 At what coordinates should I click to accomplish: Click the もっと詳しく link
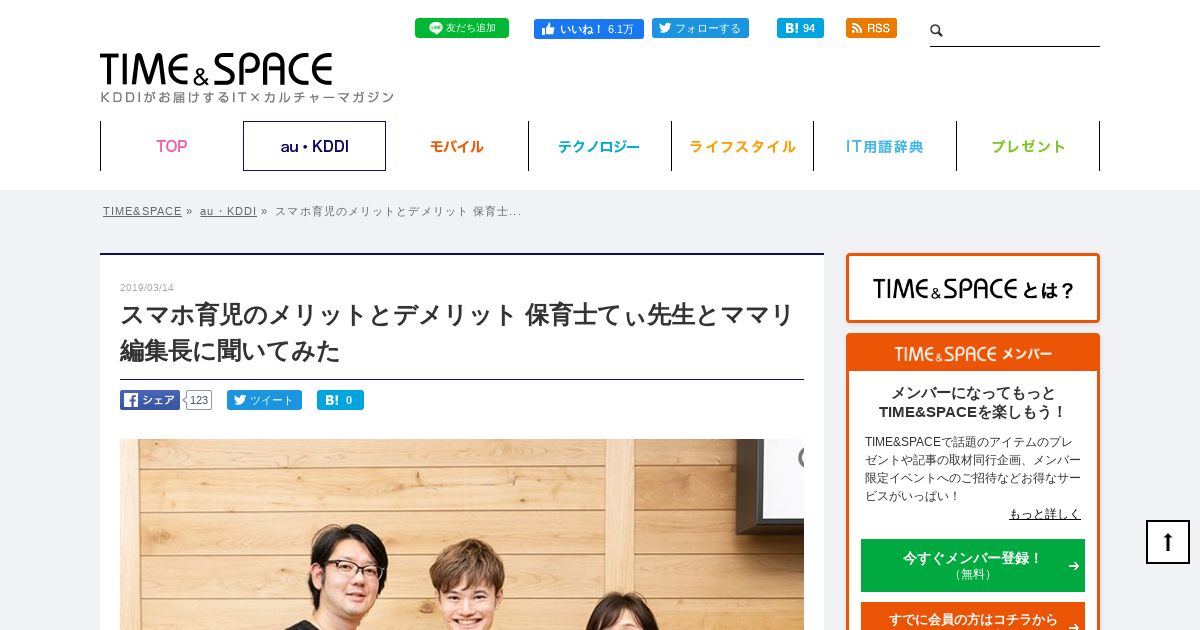coord(1045,514)
